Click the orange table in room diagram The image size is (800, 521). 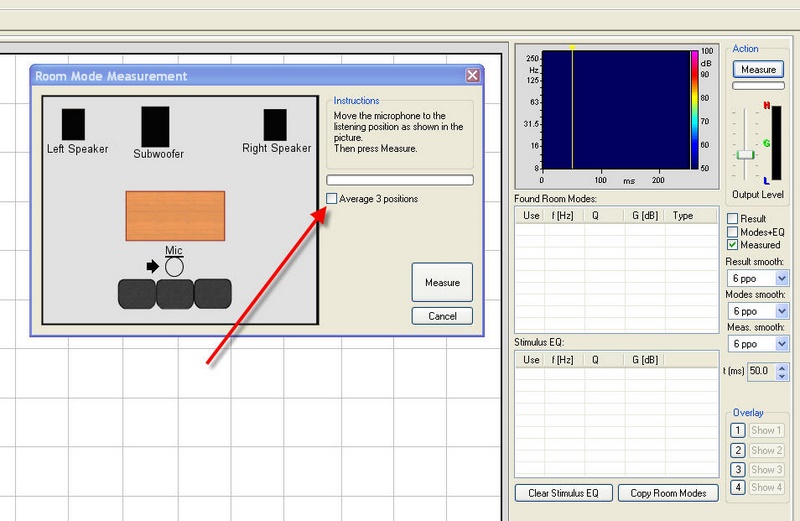(175, 216)
